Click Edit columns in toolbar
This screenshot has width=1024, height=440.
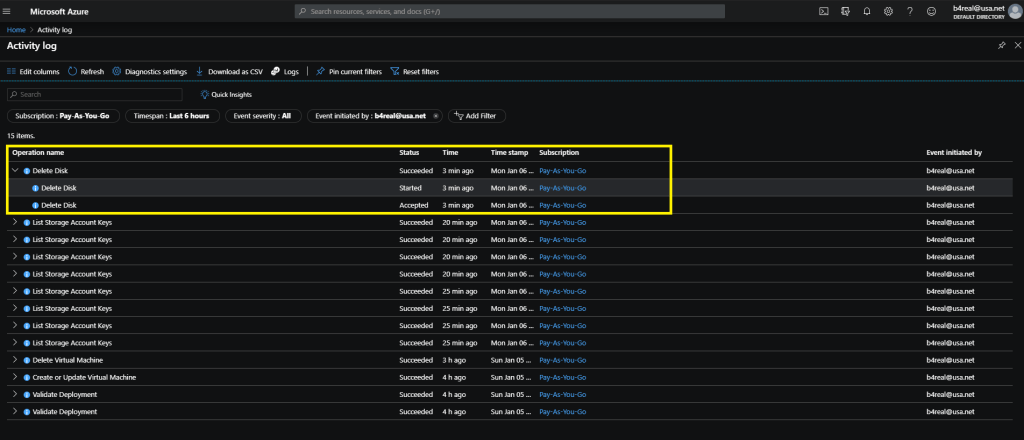click(33, 72)
